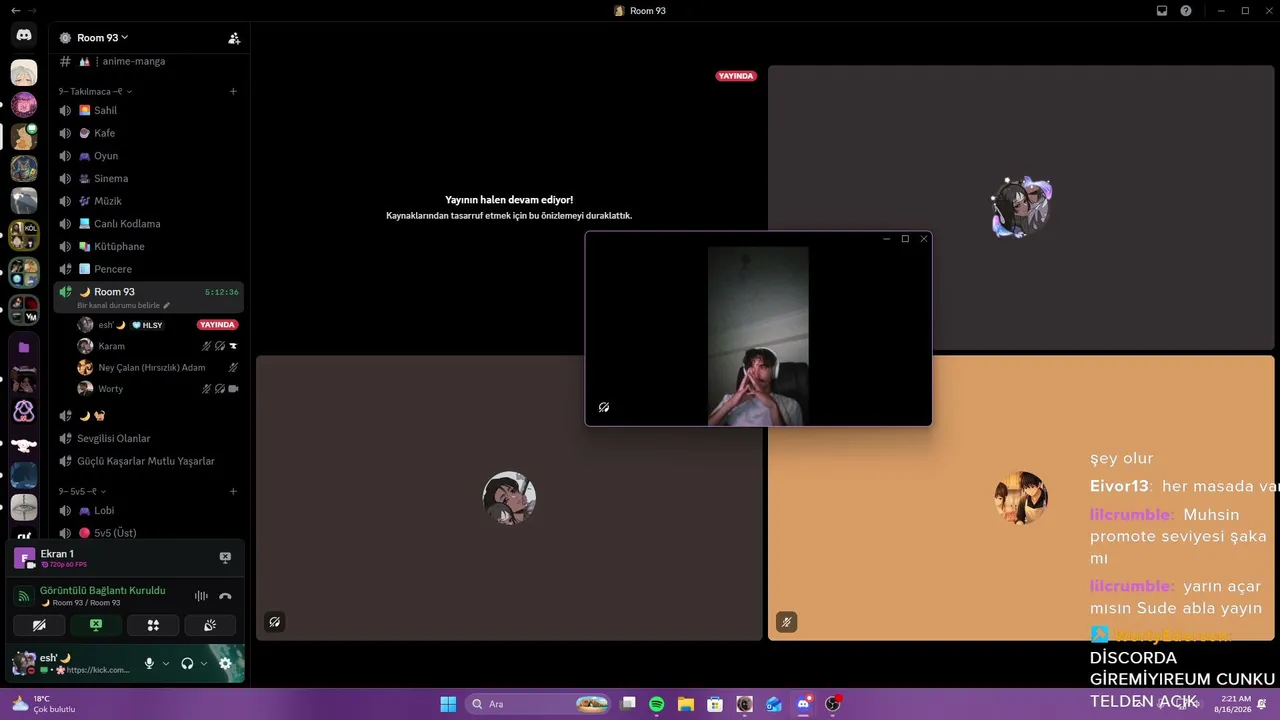Viewport: 1280px width, 720px height.
Task: Open Spotify from the taskbar
Action: 657,704
